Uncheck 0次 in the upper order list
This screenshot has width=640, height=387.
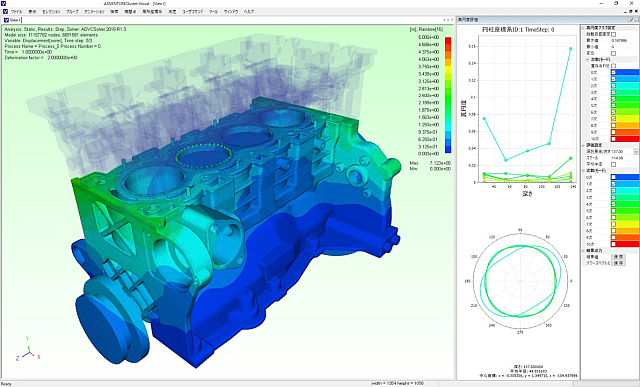(613, 73)
